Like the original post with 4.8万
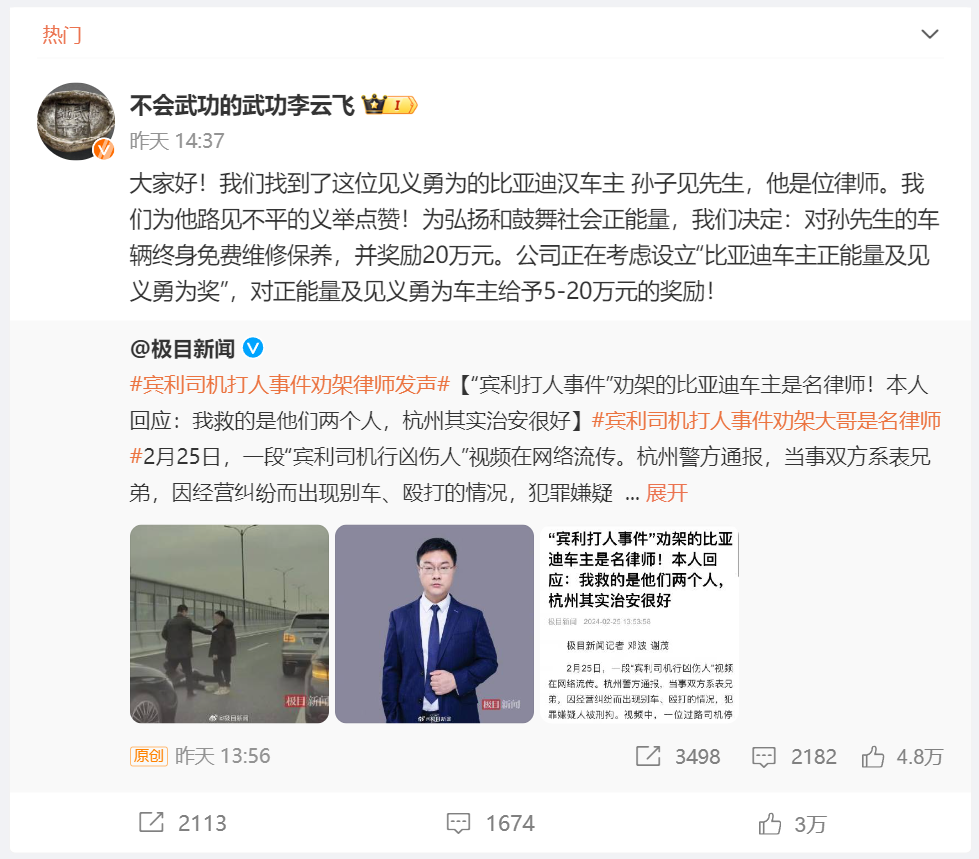The width and height of the screenshot is (979, 859). [x=873, y=757]
